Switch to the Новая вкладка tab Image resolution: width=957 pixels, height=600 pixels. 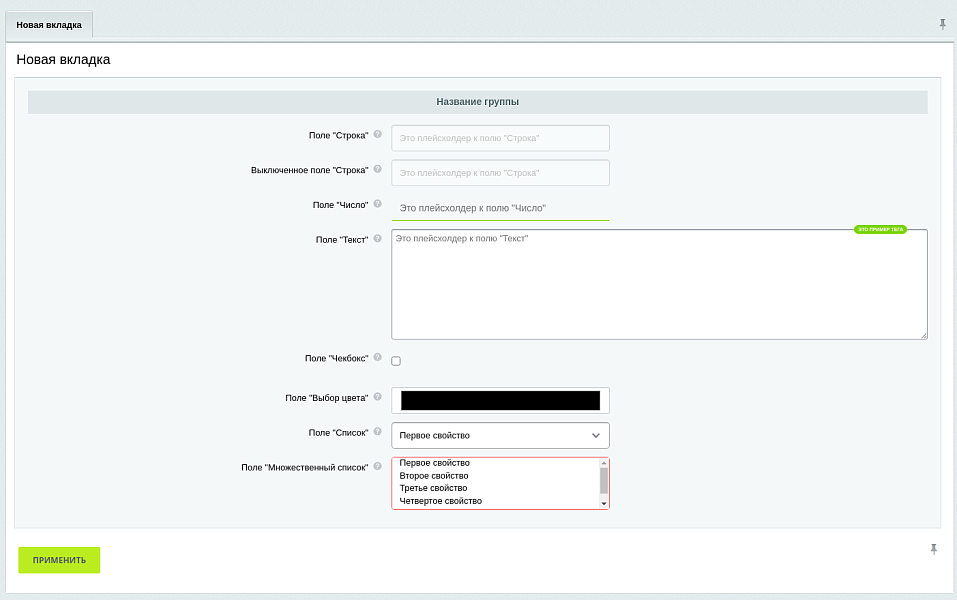(49, 25)
